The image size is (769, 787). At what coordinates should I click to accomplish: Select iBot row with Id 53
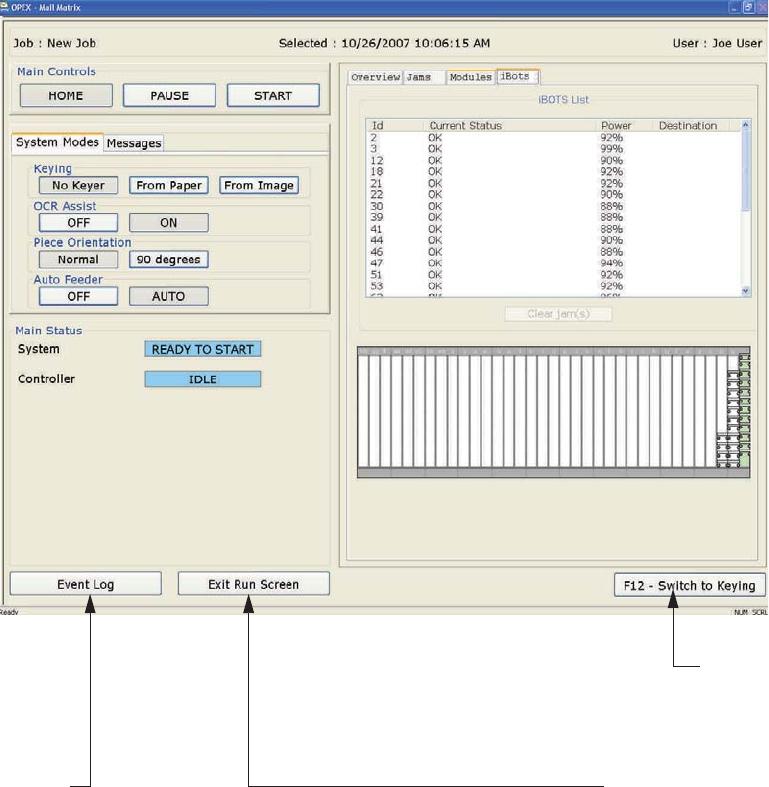[554, 286]
